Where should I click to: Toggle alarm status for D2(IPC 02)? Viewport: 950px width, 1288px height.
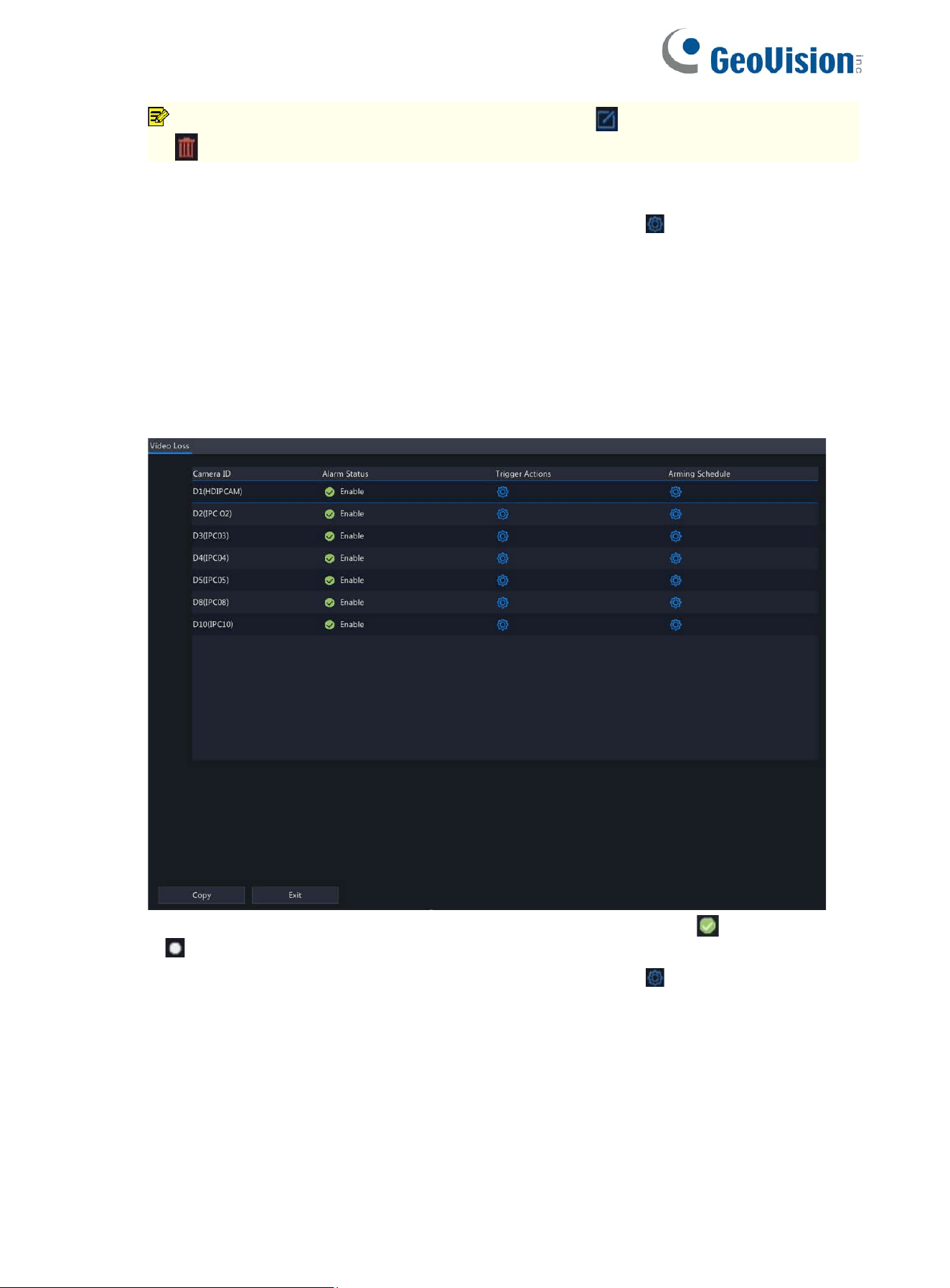point(329,514)
